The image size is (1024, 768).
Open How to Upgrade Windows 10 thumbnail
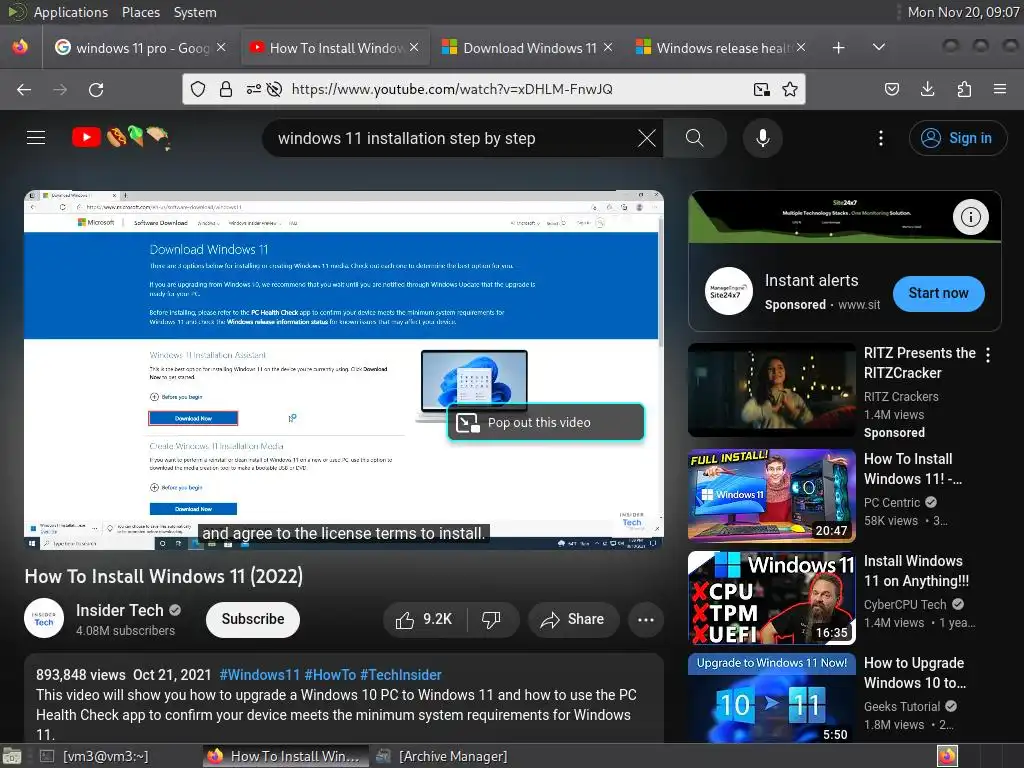[x=771, y=698]
